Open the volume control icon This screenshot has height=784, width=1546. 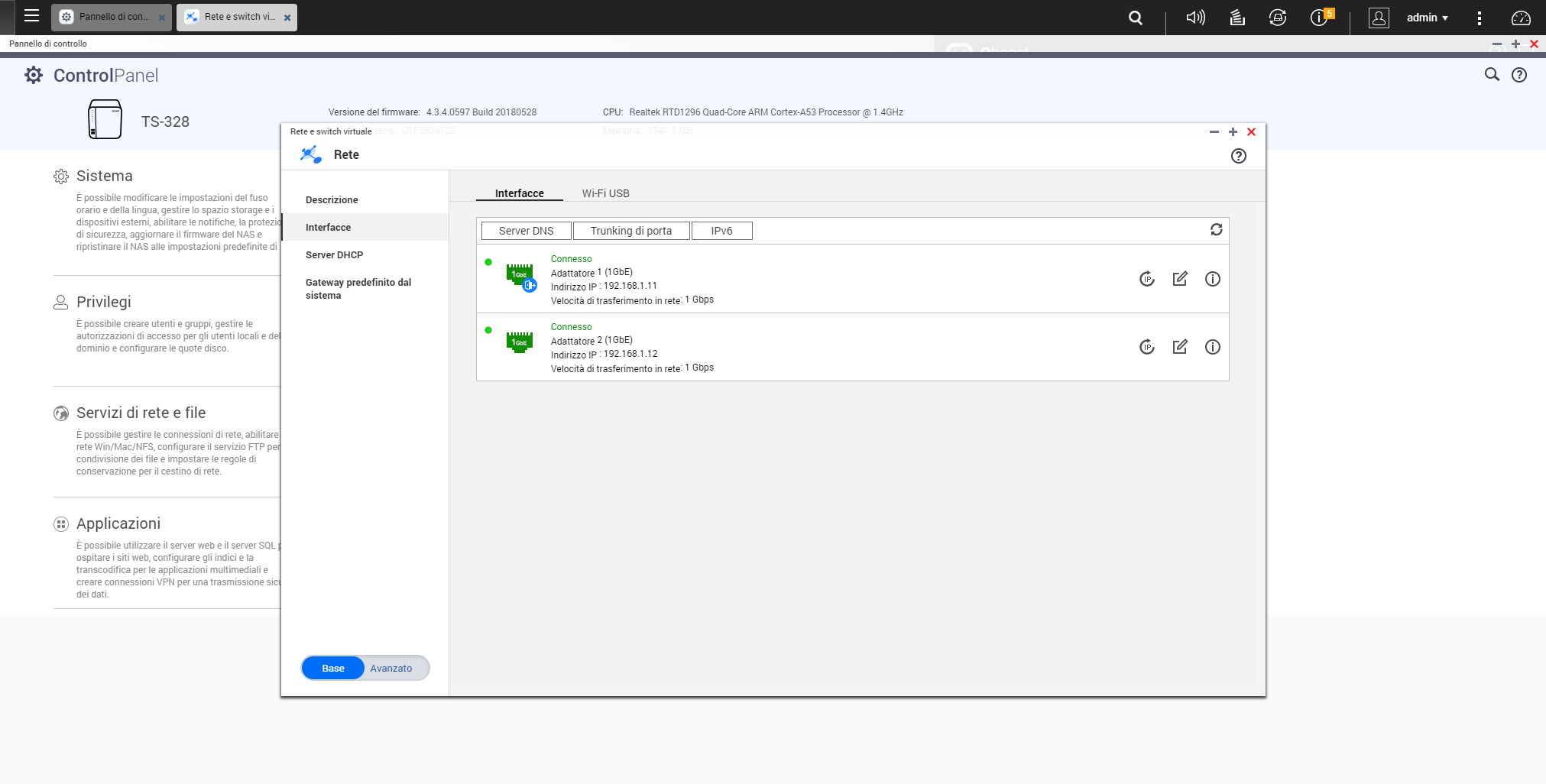(1195, 18)
